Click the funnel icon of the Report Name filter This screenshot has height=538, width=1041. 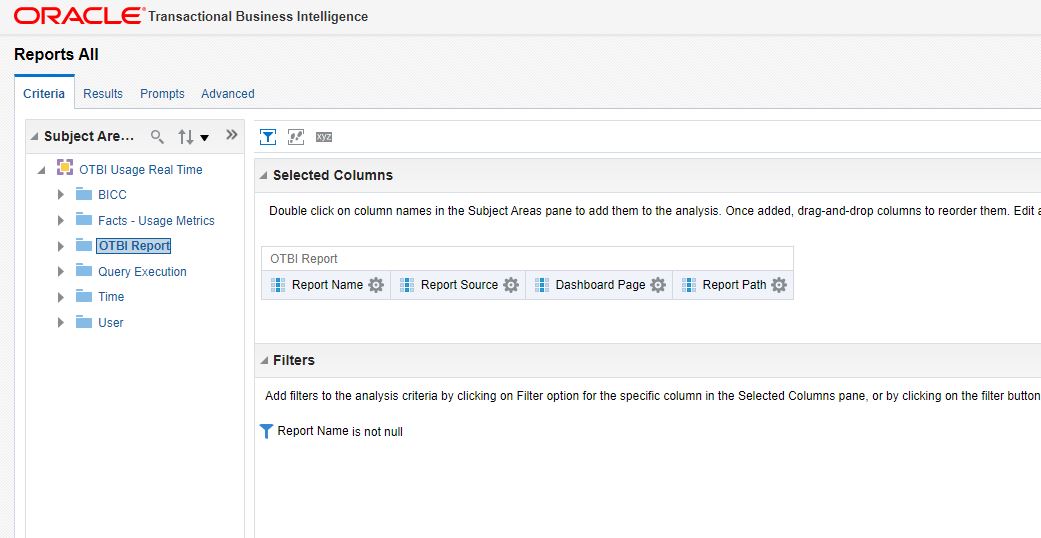266,431
